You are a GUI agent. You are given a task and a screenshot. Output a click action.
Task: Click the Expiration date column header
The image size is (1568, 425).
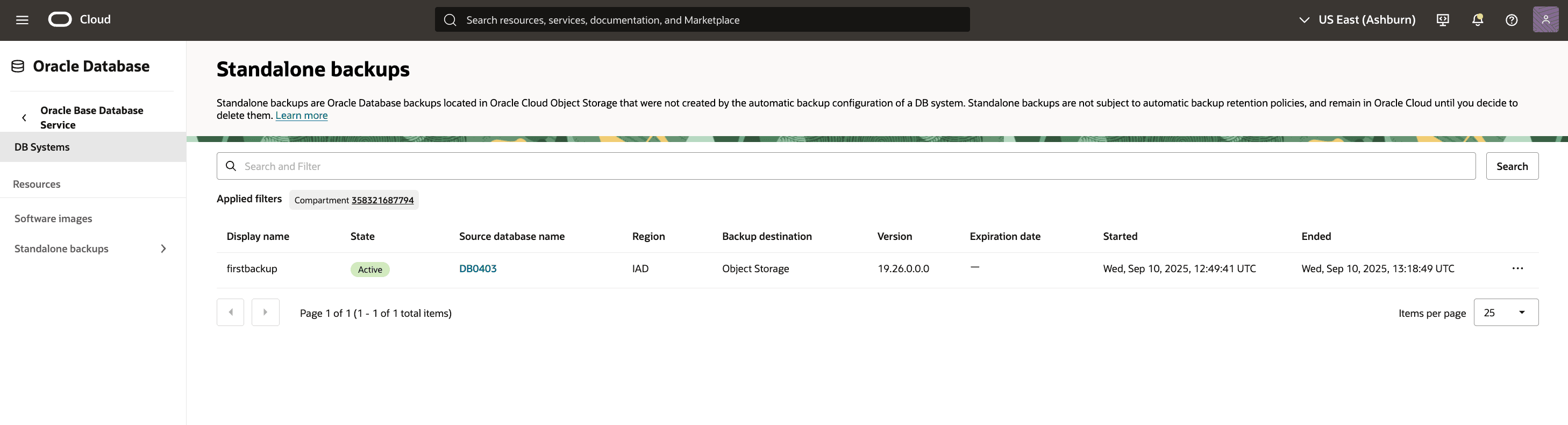(1005, 236)
